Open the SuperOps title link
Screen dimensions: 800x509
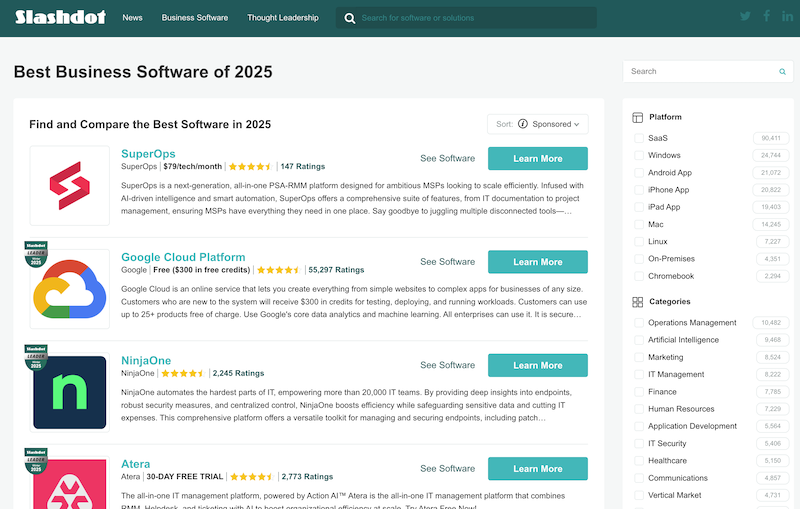coord(148,154)
